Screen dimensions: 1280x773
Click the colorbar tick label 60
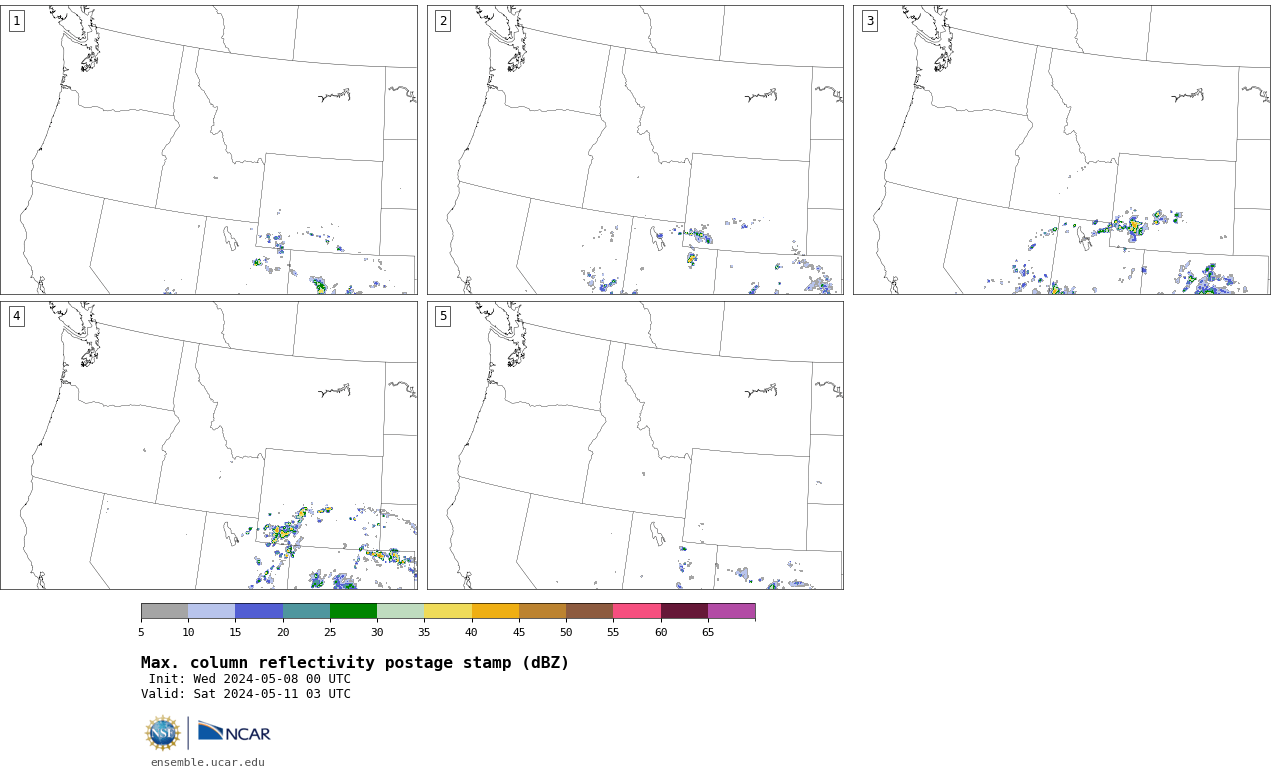click(661, 632)
